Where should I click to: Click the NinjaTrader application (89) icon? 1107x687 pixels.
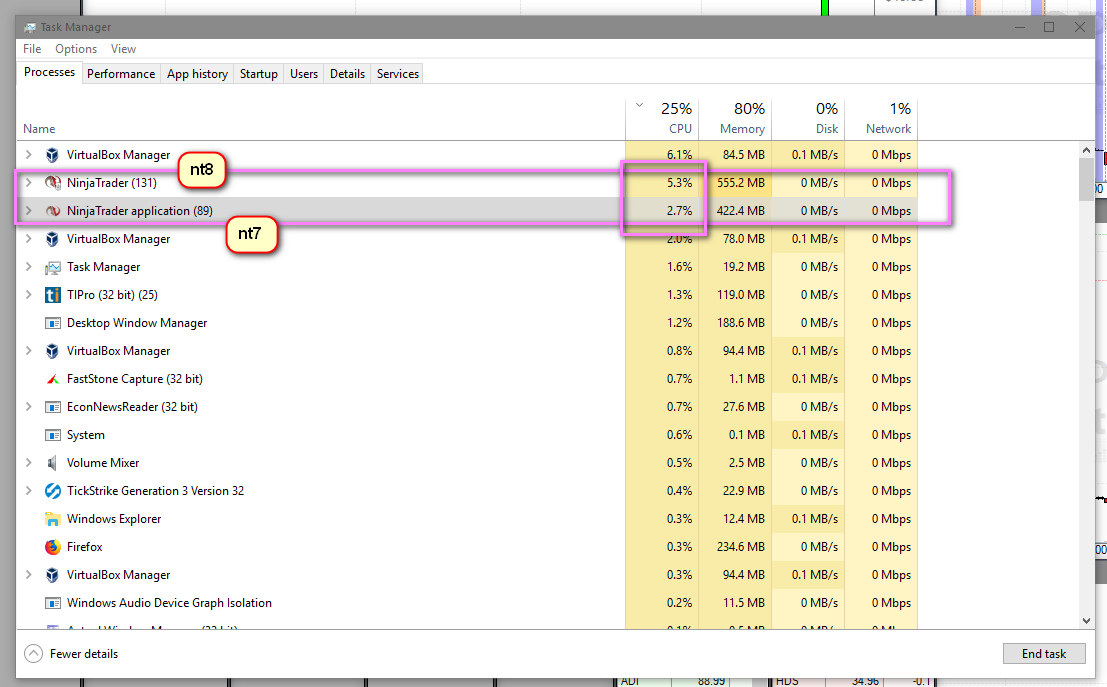tap(52, 210)
